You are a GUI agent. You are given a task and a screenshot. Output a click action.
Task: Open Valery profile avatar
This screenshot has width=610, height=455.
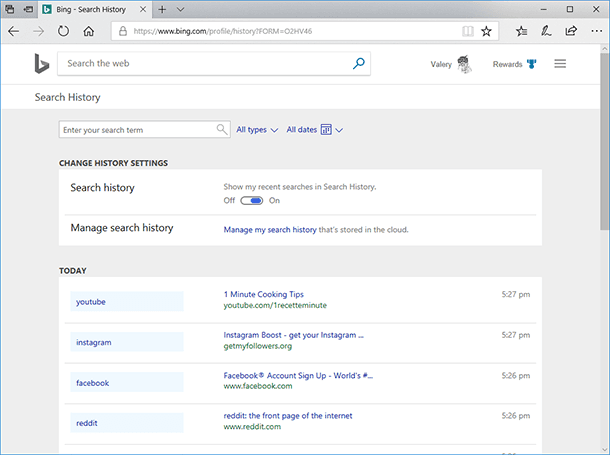[464, 64]
